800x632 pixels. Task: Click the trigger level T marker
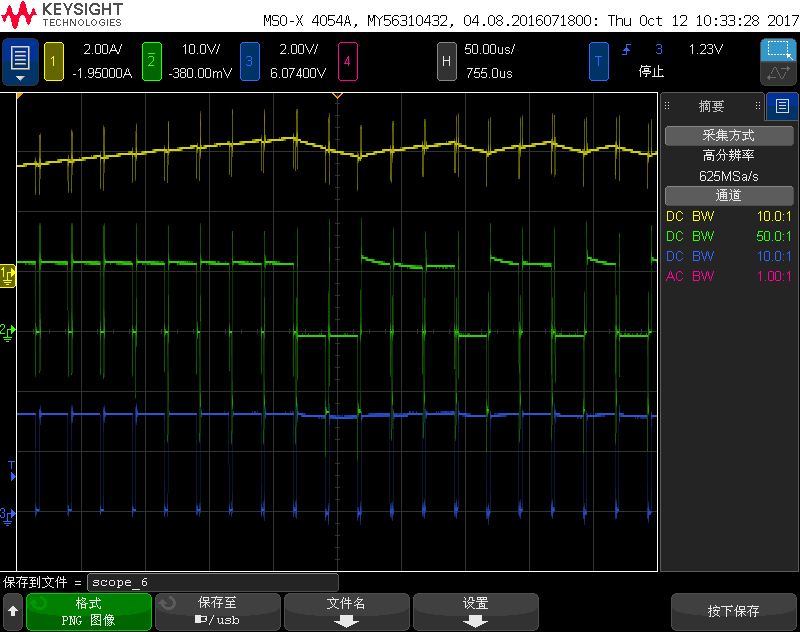click(12, 470)
